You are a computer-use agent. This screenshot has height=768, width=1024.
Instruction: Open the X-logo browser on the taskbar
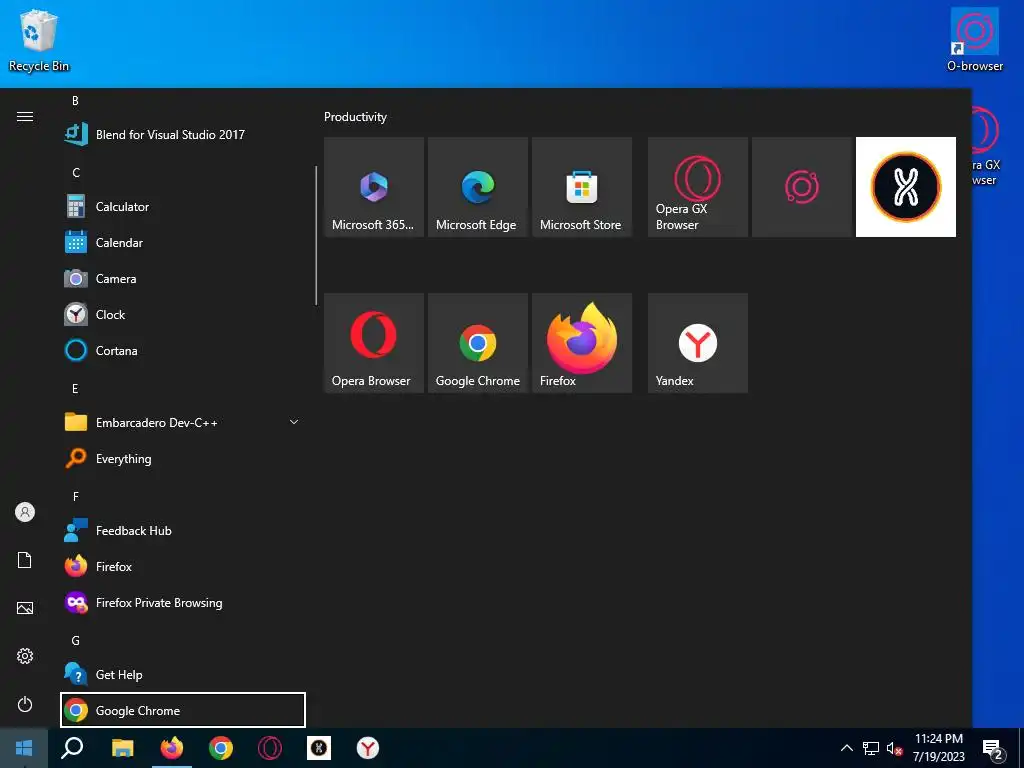(319, 748)
